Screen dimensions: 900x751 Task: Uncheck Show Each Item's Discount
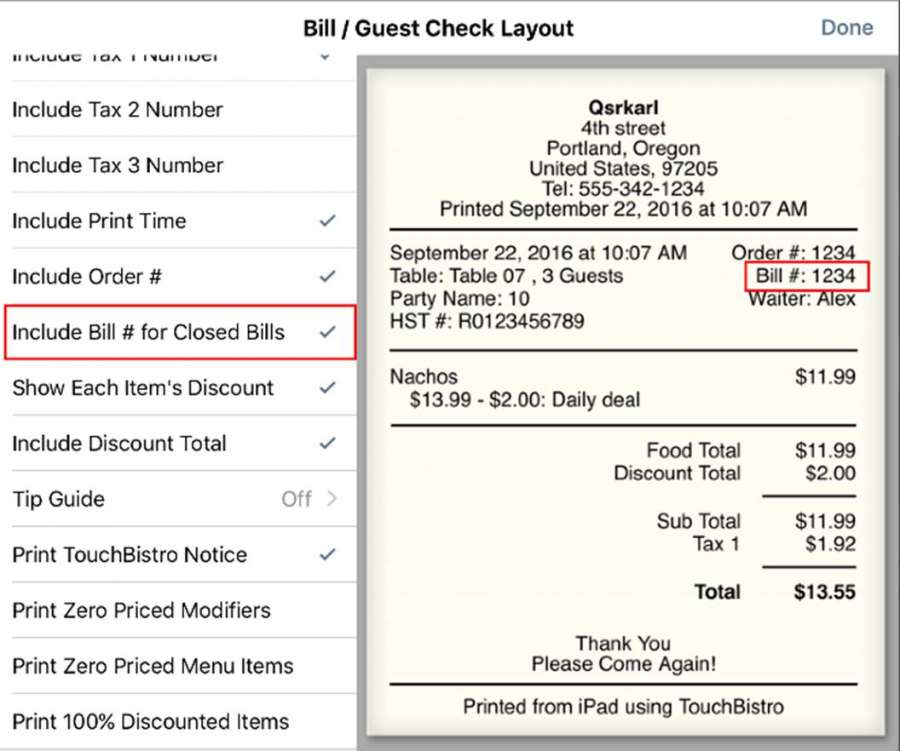point(327,388)
